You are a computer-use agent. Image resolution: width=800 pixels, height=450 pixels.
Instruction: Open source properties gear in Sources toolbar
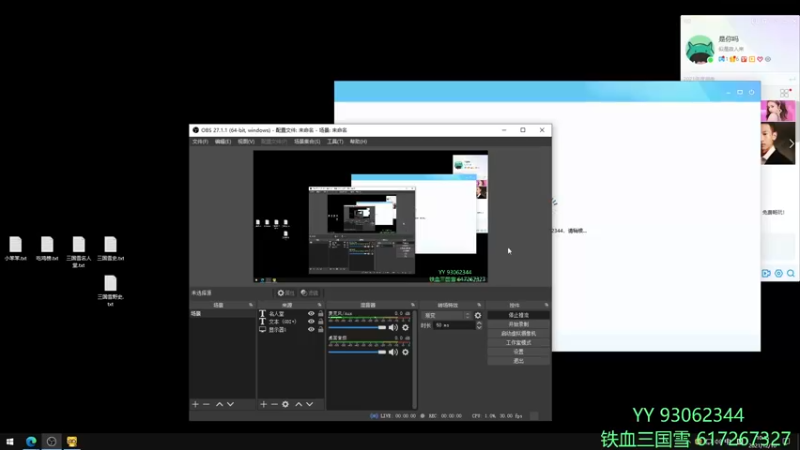point(286,404)
